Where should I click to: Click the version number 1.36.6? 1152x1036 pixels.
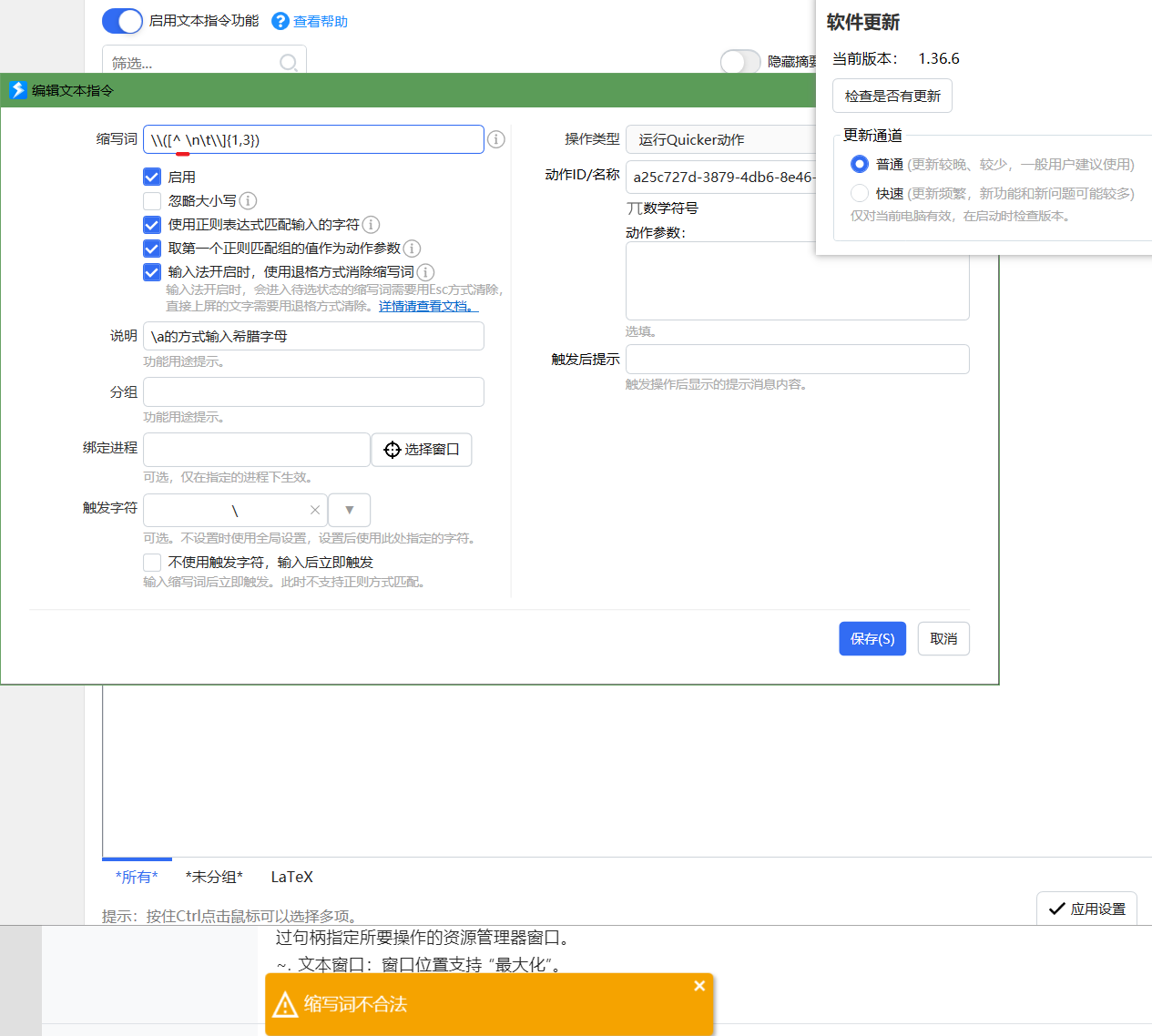(938, 58)
